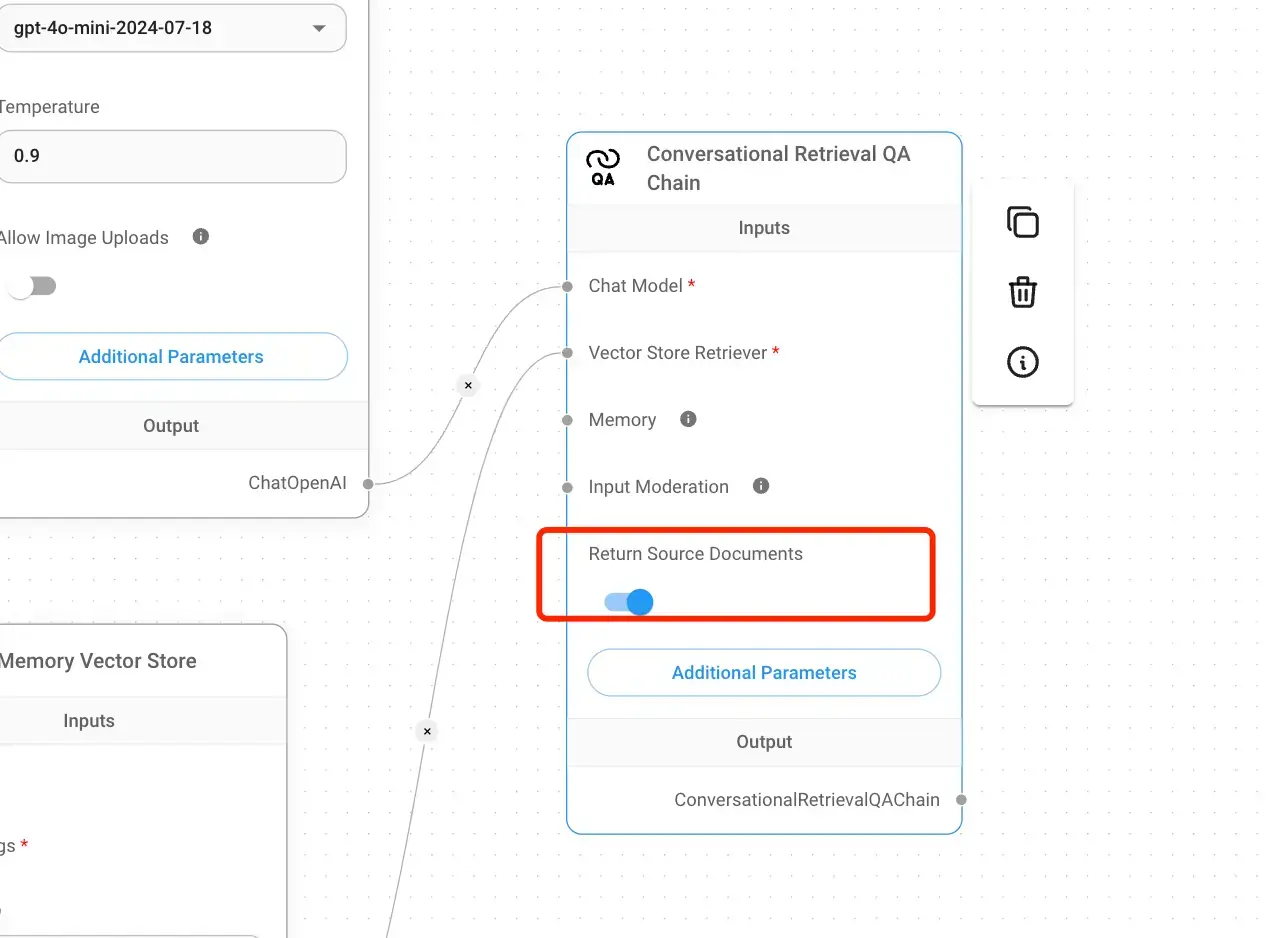Open Additional Parameters of the QA Chain node
This screenshot has width=1270, height=938.
(x=764, y=673)
